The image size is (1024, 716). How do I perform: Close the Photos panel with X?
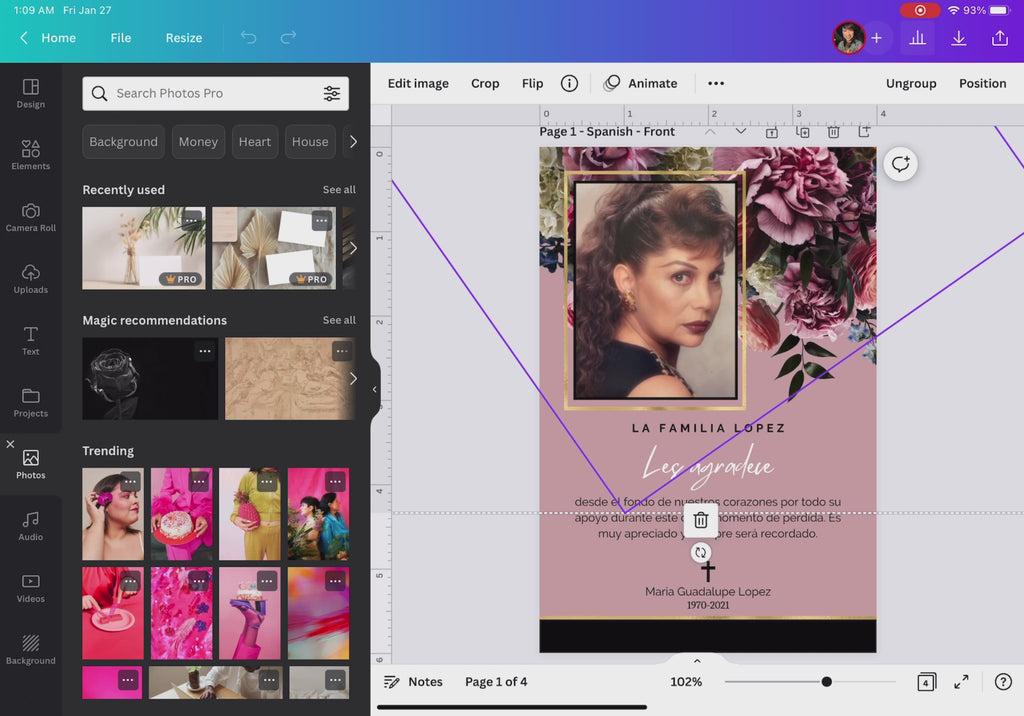[10, 444]
